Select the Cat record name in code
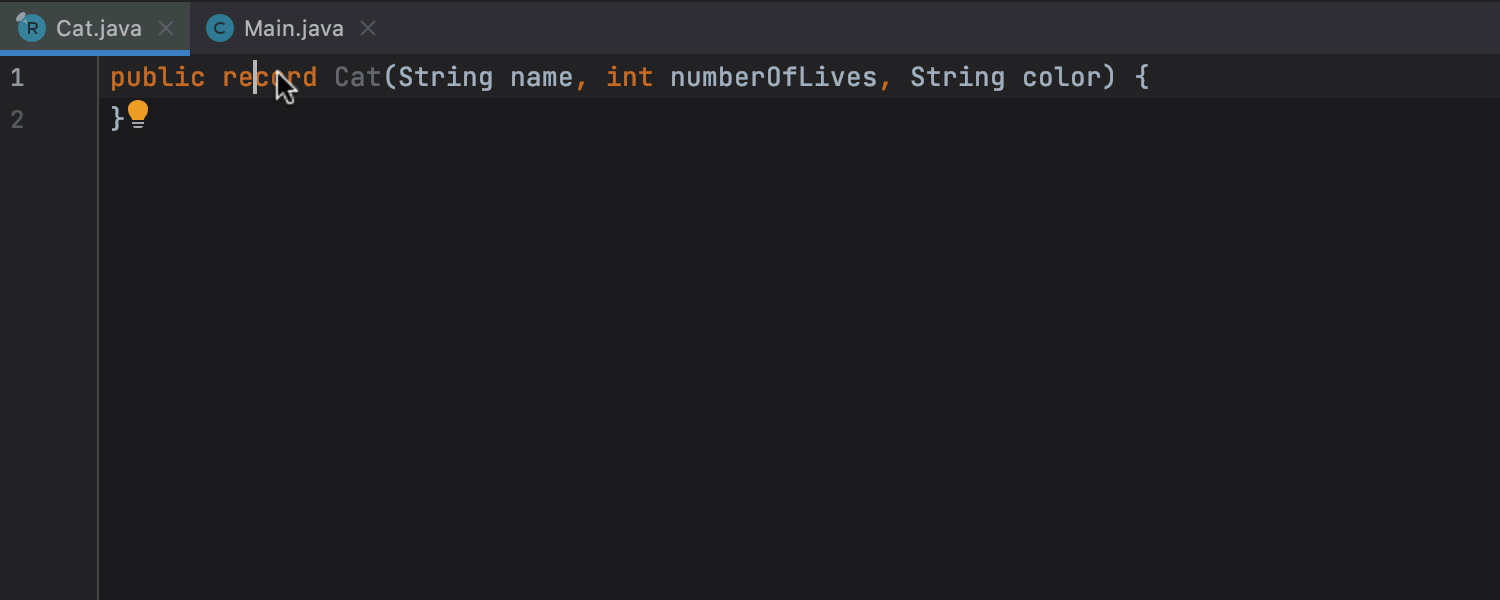 pyautogui.click(x=356, y=77)
